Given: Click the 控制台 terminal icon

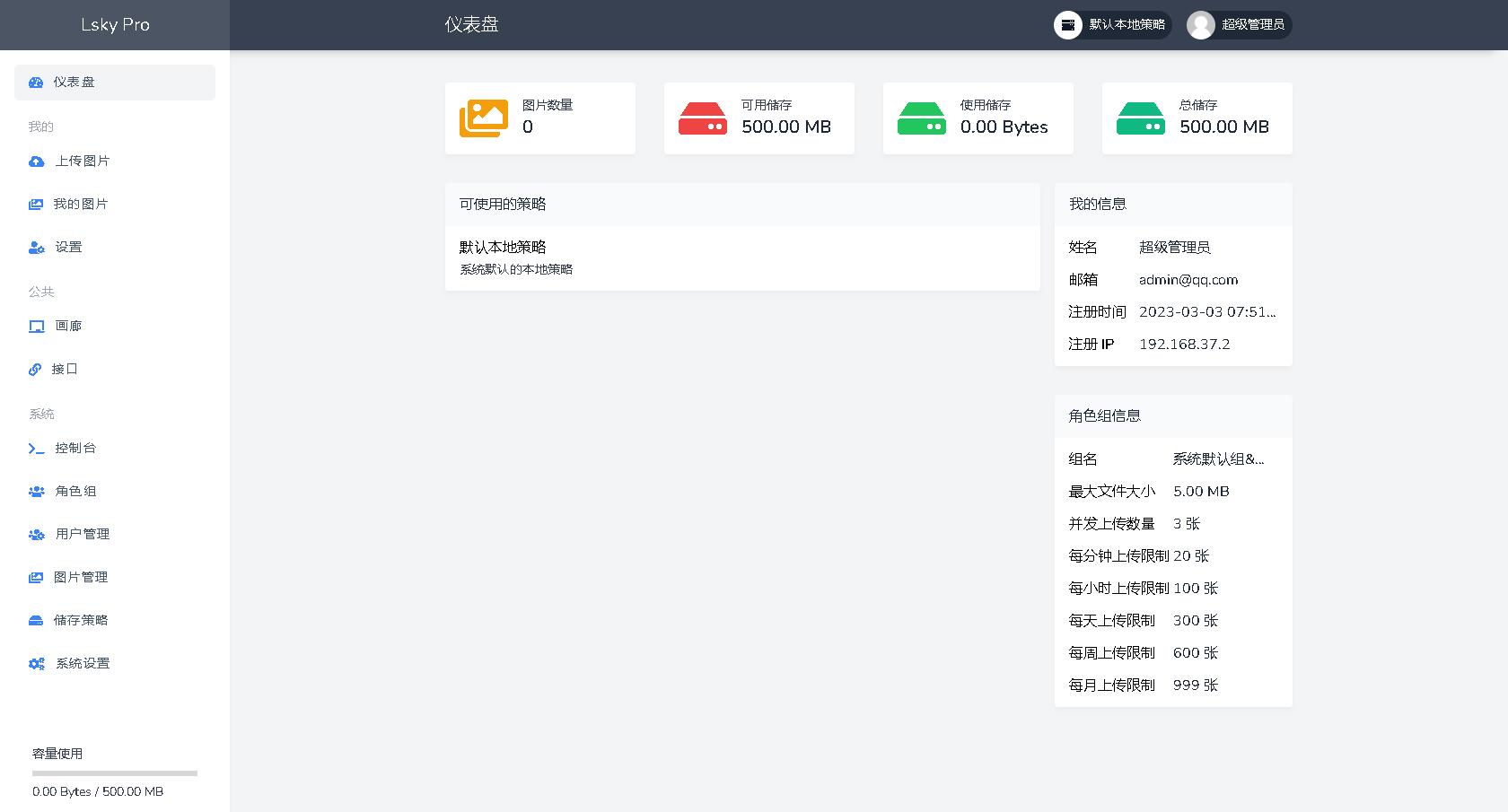Looking at the screenshot, I should [36, 449].
